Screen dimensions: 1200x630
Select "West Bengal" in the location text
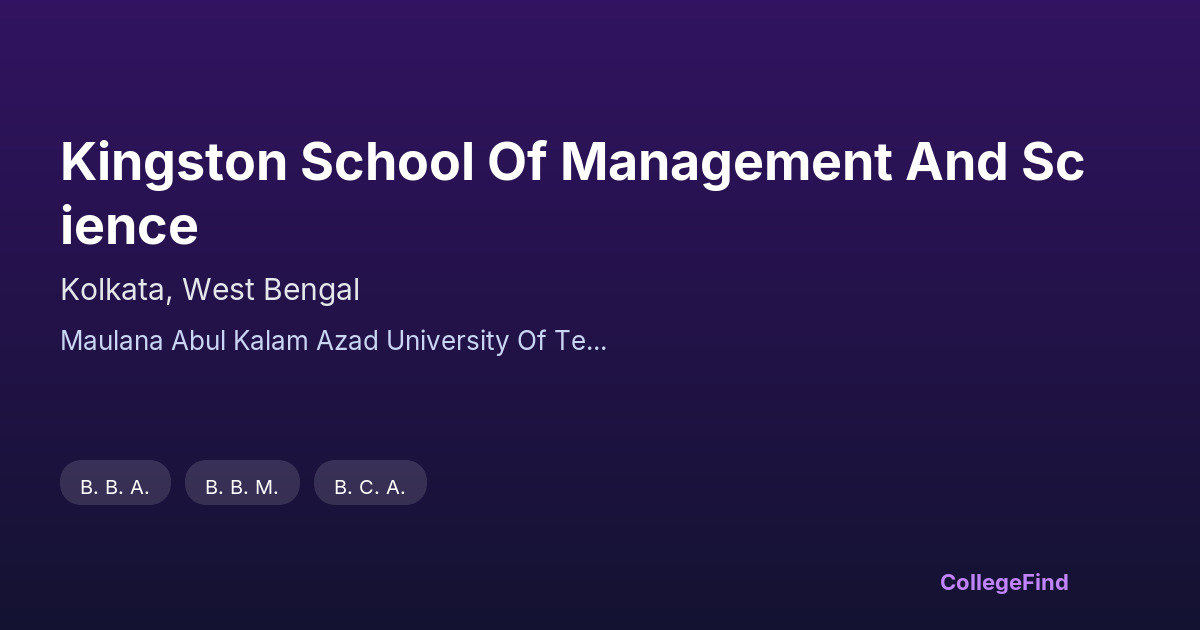270,290
